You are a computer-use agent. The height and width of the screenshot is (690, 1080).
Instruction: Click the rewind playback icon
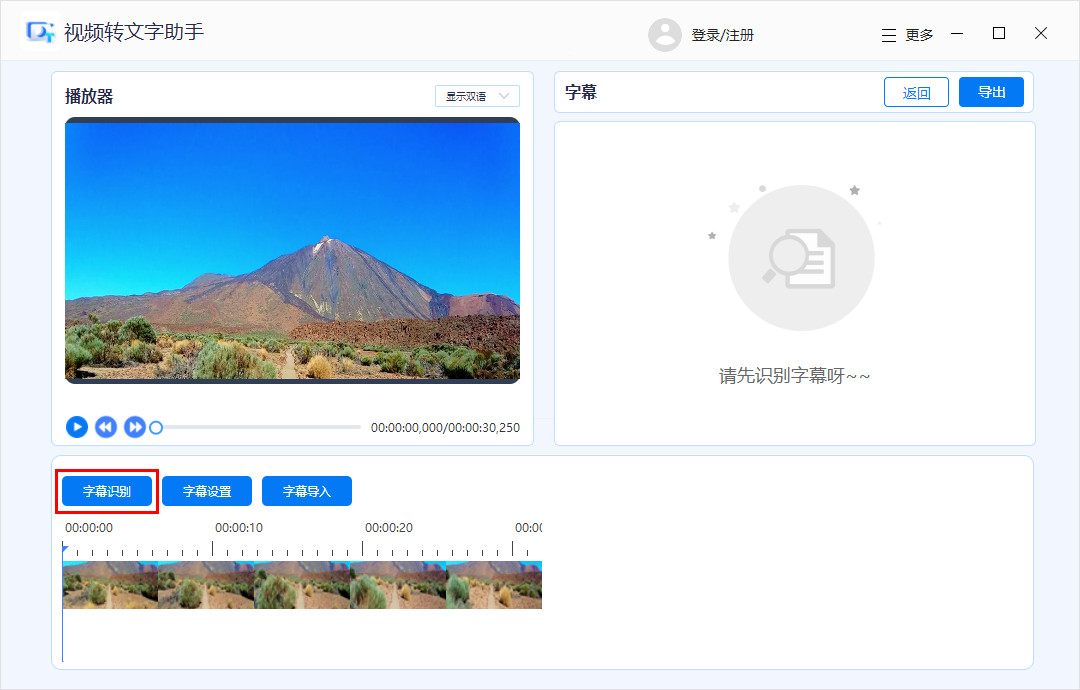(x=106, y=427)
